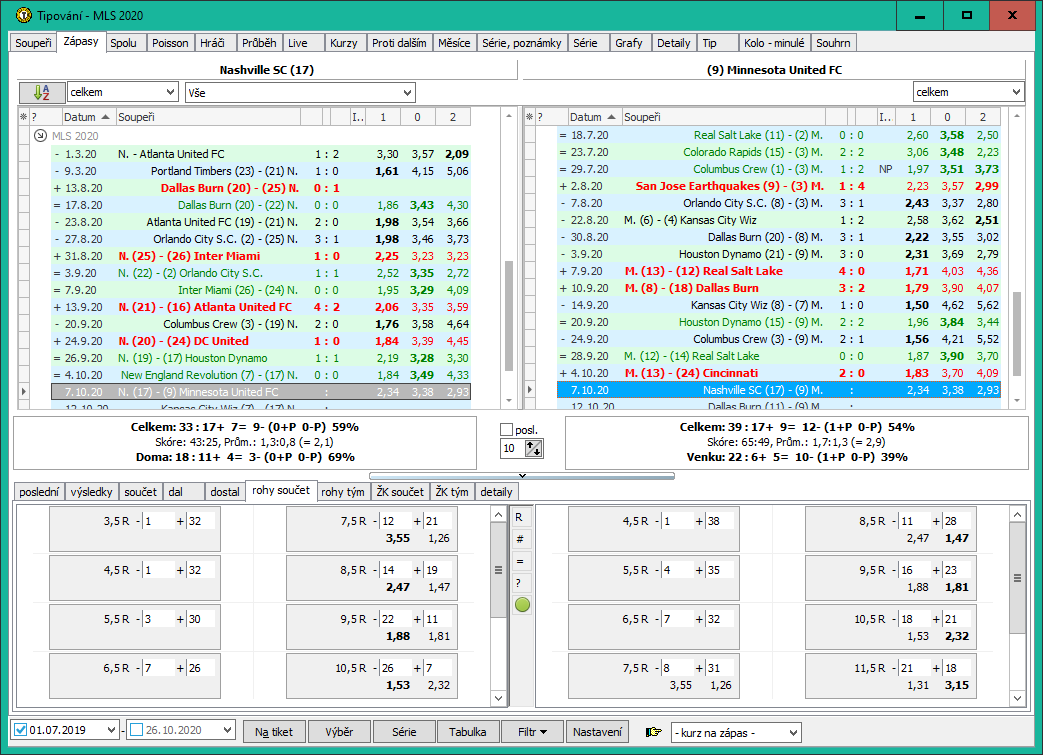Click the asterisk column header in left table

click(x=23, y=117)
